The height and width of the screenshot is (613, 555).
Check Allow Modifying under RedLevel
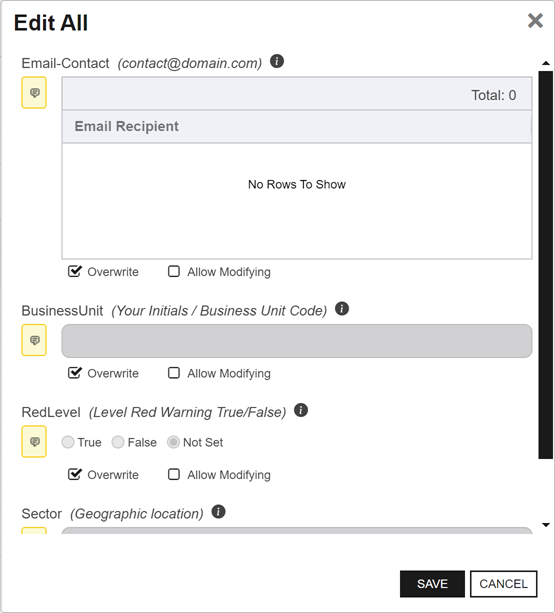pos(174,474)
